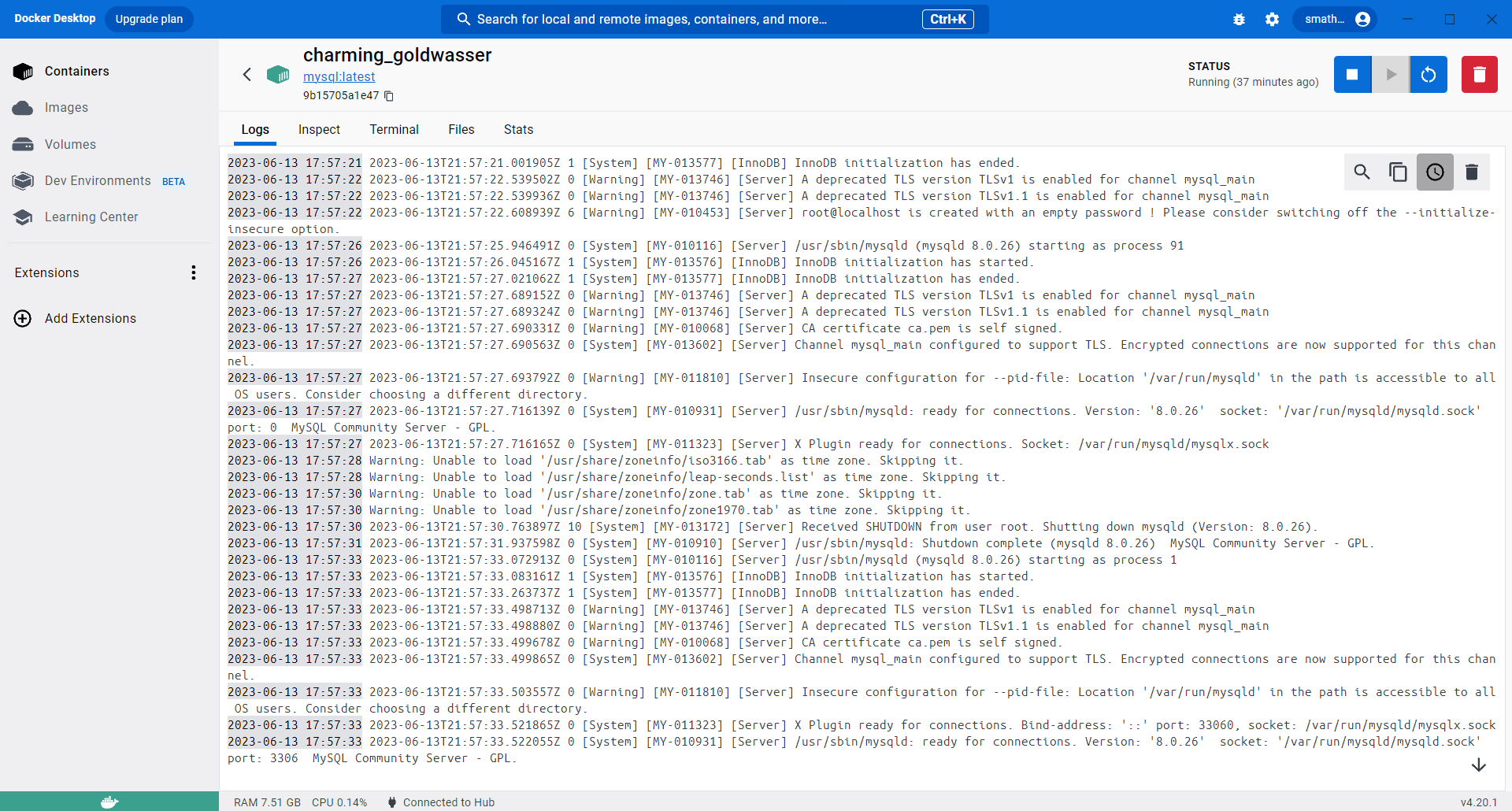Click log line with Shutdown complete message
Viewport: 1512px width, 811px height.
tap(801, 543)
